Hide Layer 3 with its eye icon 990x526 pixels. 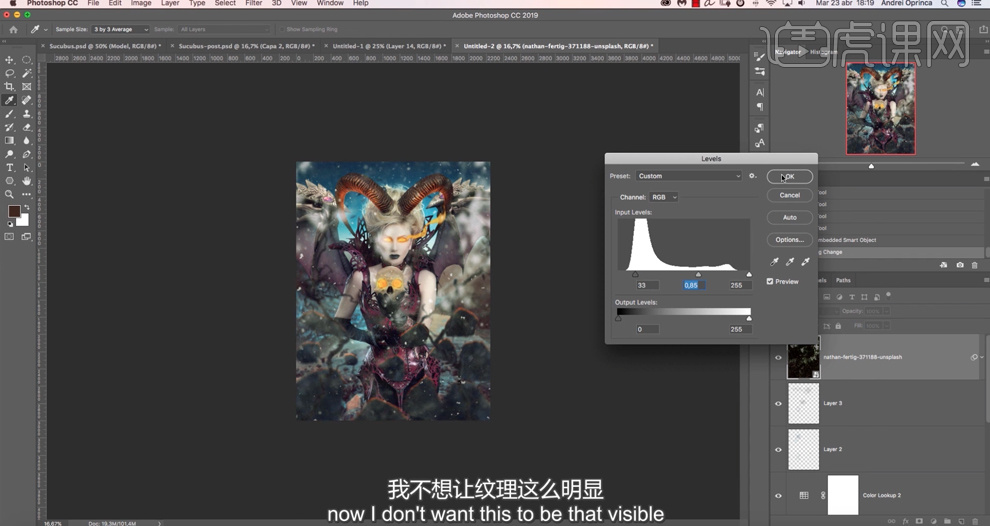[778, 404]
